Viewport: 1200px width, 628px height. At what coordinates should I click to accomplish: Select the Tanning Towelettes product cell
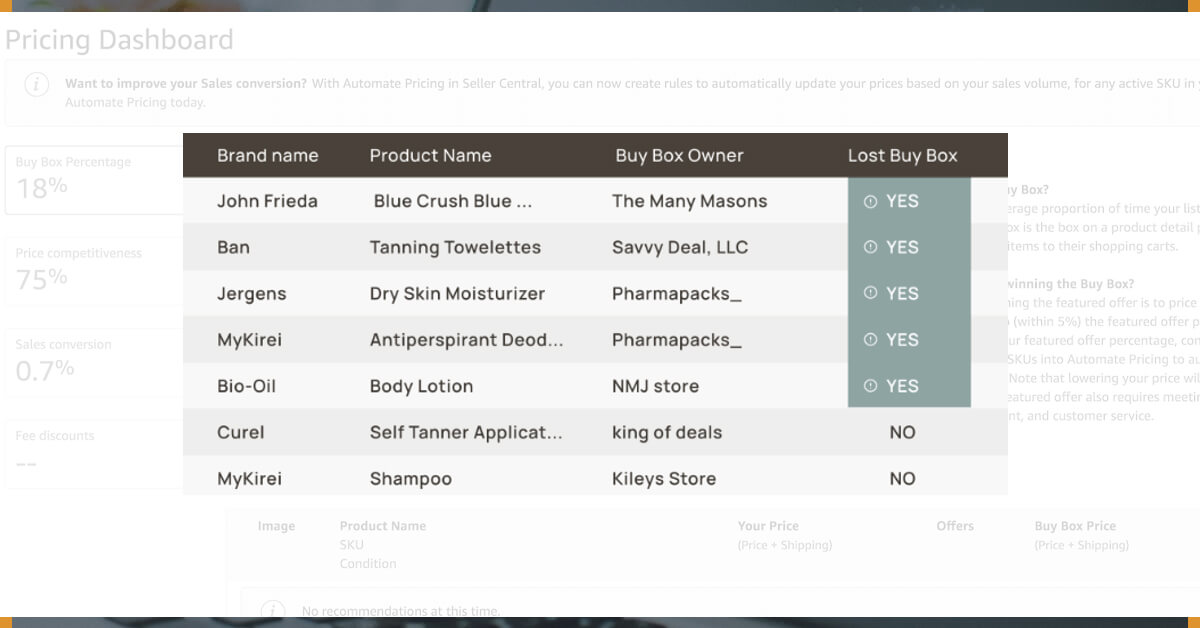tap(455, 247)
